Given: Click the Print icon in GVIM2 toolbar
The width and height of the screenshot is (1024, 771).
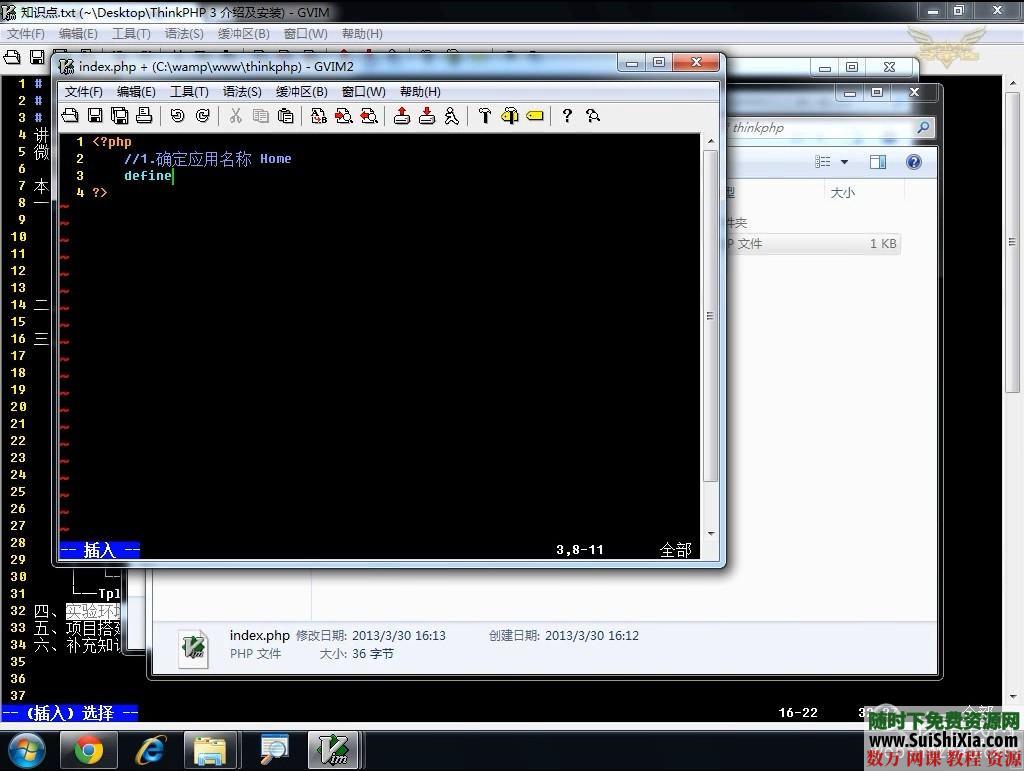Looking at the screenshot, I should [x=144, y=116].
